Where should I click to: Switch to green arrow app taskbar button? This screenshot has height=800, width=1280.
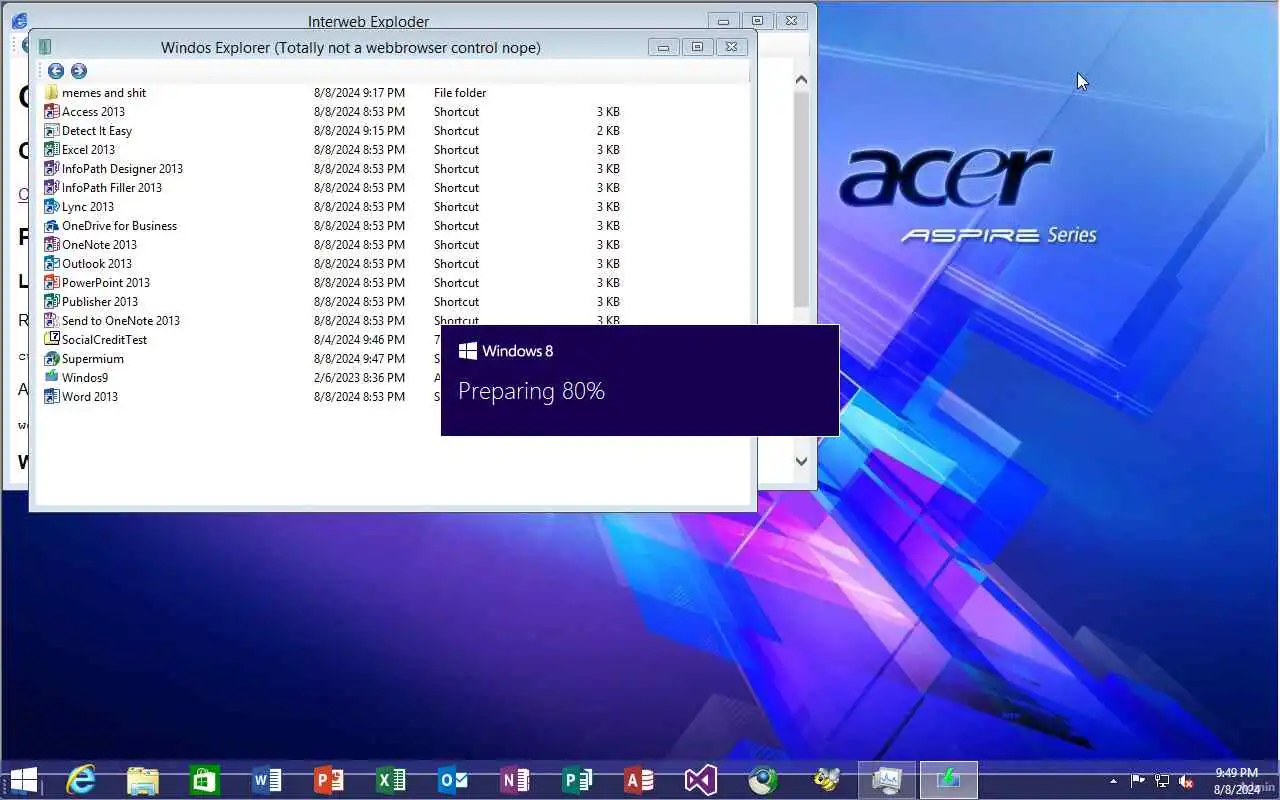[948, 780]
